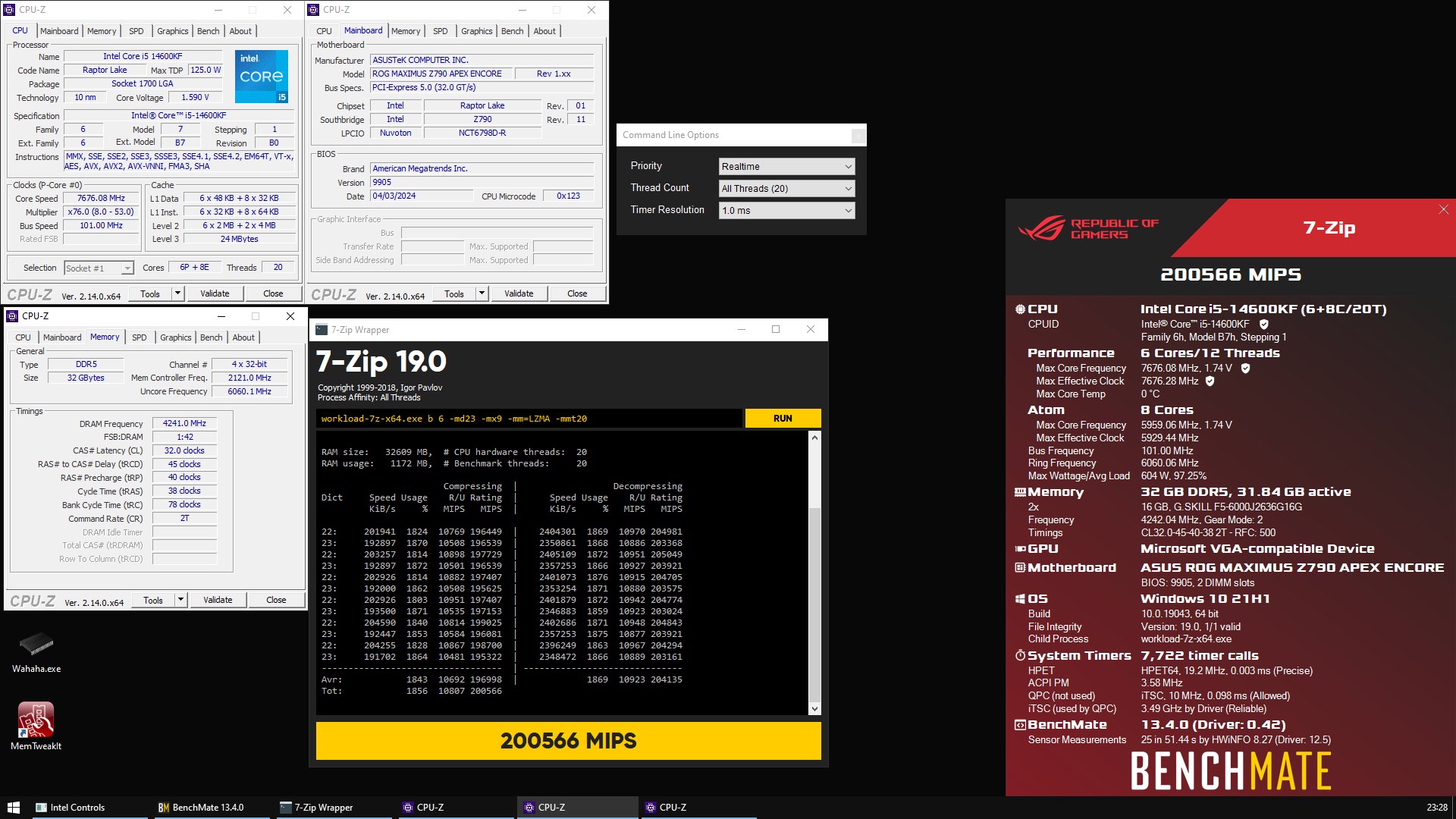
Task: Click the DRAM Frequency value 4241.0 MHz
Action: click(x=184, y=424)
